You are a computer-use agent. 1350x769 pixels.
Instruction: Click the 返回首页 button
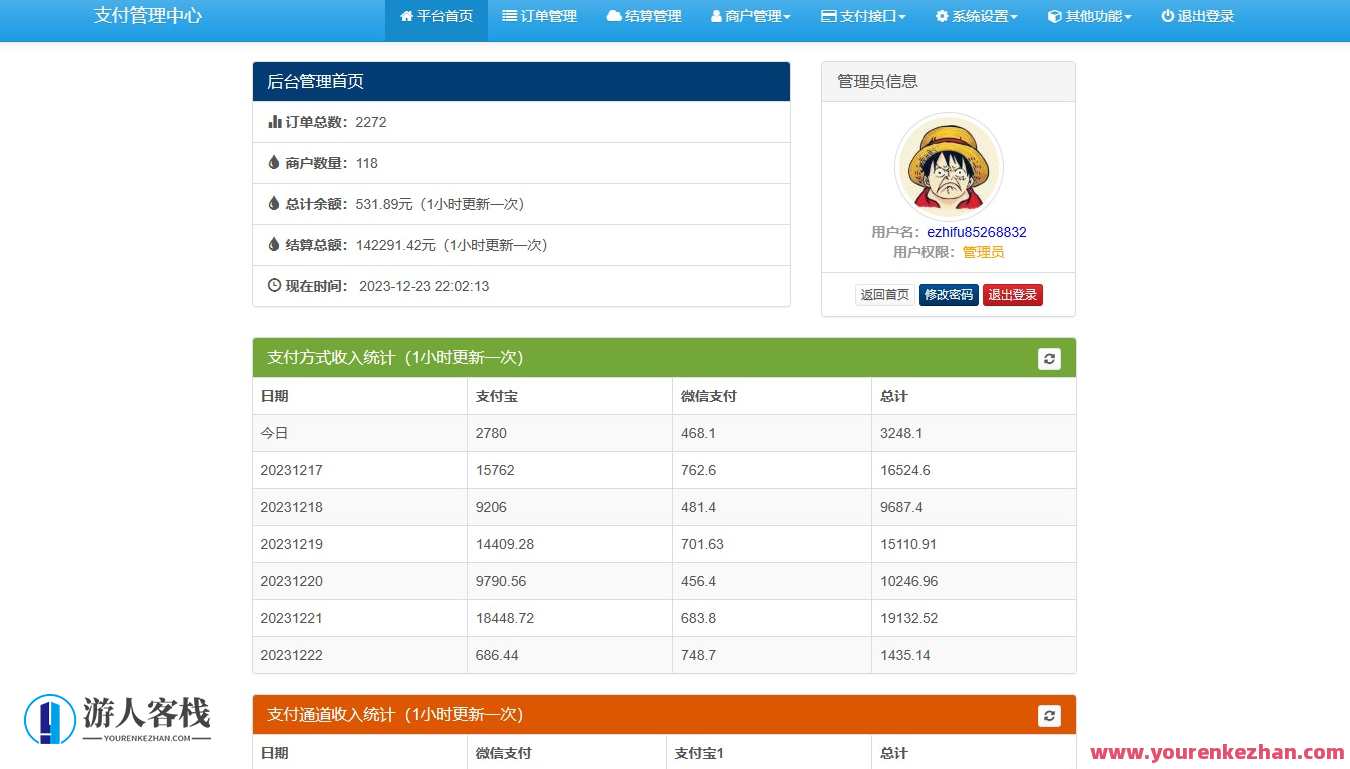[x=884, y=294]
